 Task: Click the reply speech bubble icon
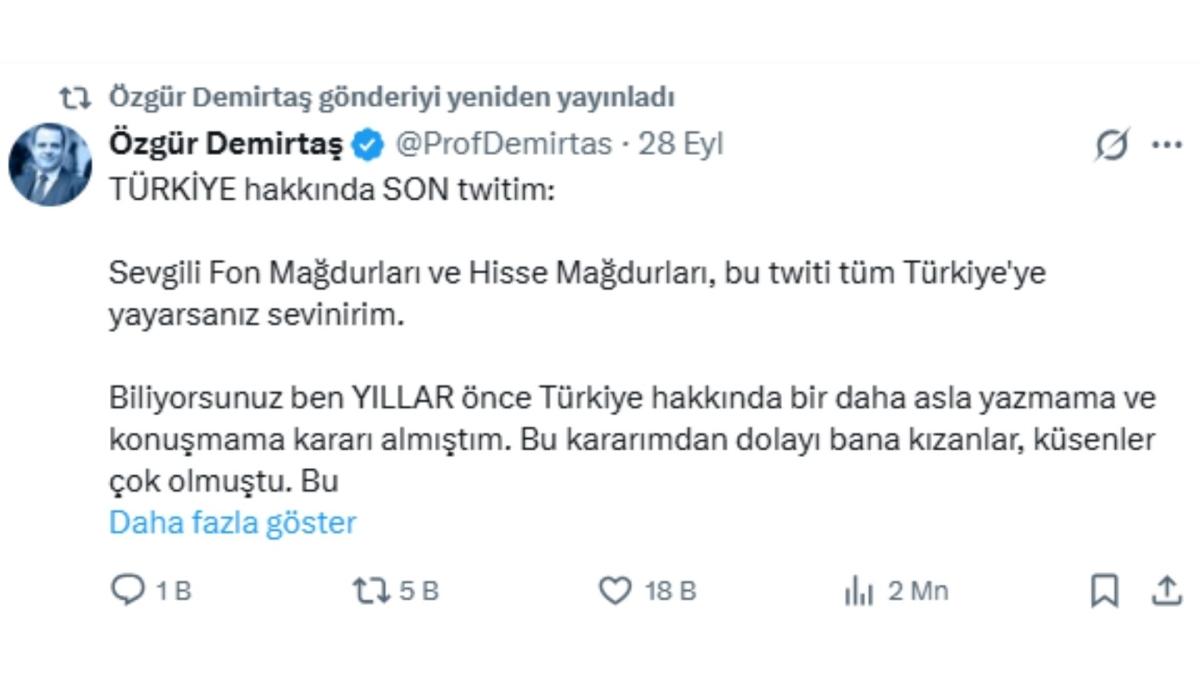pos(128,591)
